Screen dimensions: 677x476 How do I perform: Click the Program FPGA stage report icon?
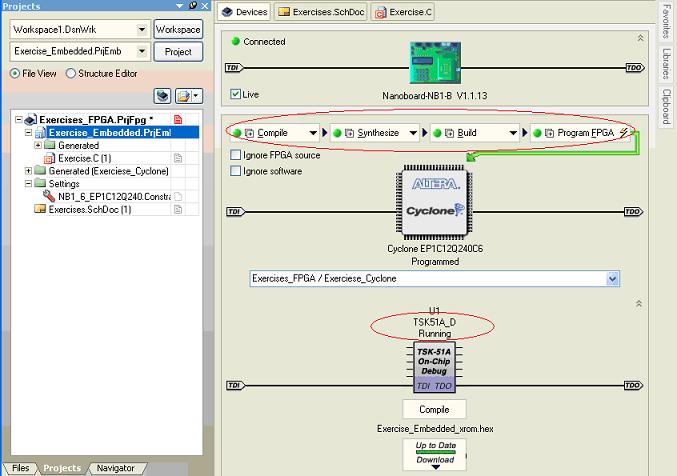coord(549,133)
